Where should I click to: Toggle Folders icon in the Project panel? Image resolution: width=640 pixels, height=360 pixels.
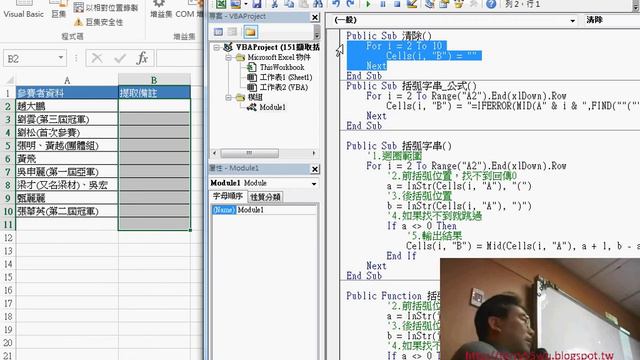250,32
